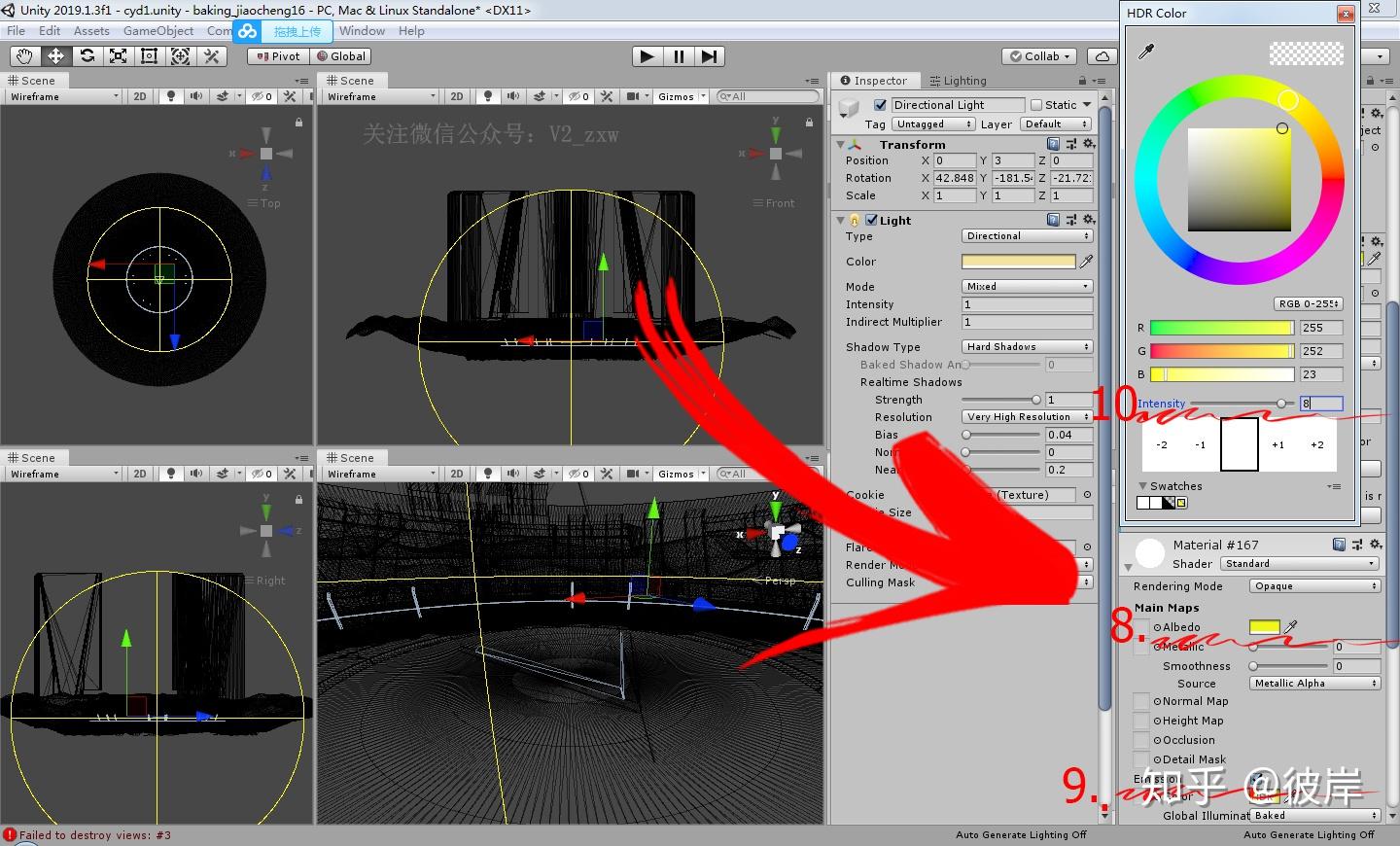Open Material #167 gear menu
The image size is (1400, 846).
pos(1375,545)
